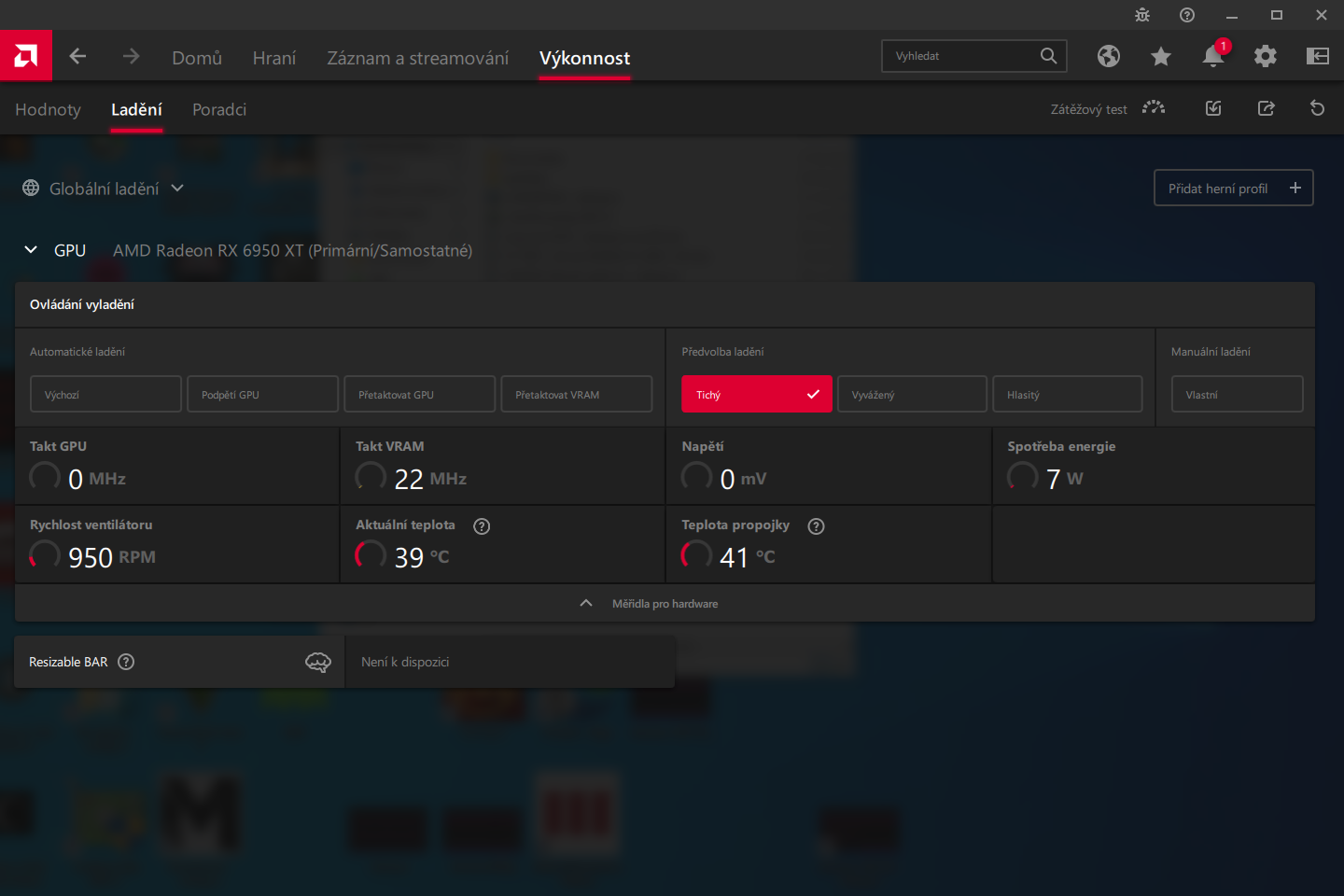Go forward with the right arrow
1344x896 pixels.
click(131, 56)
